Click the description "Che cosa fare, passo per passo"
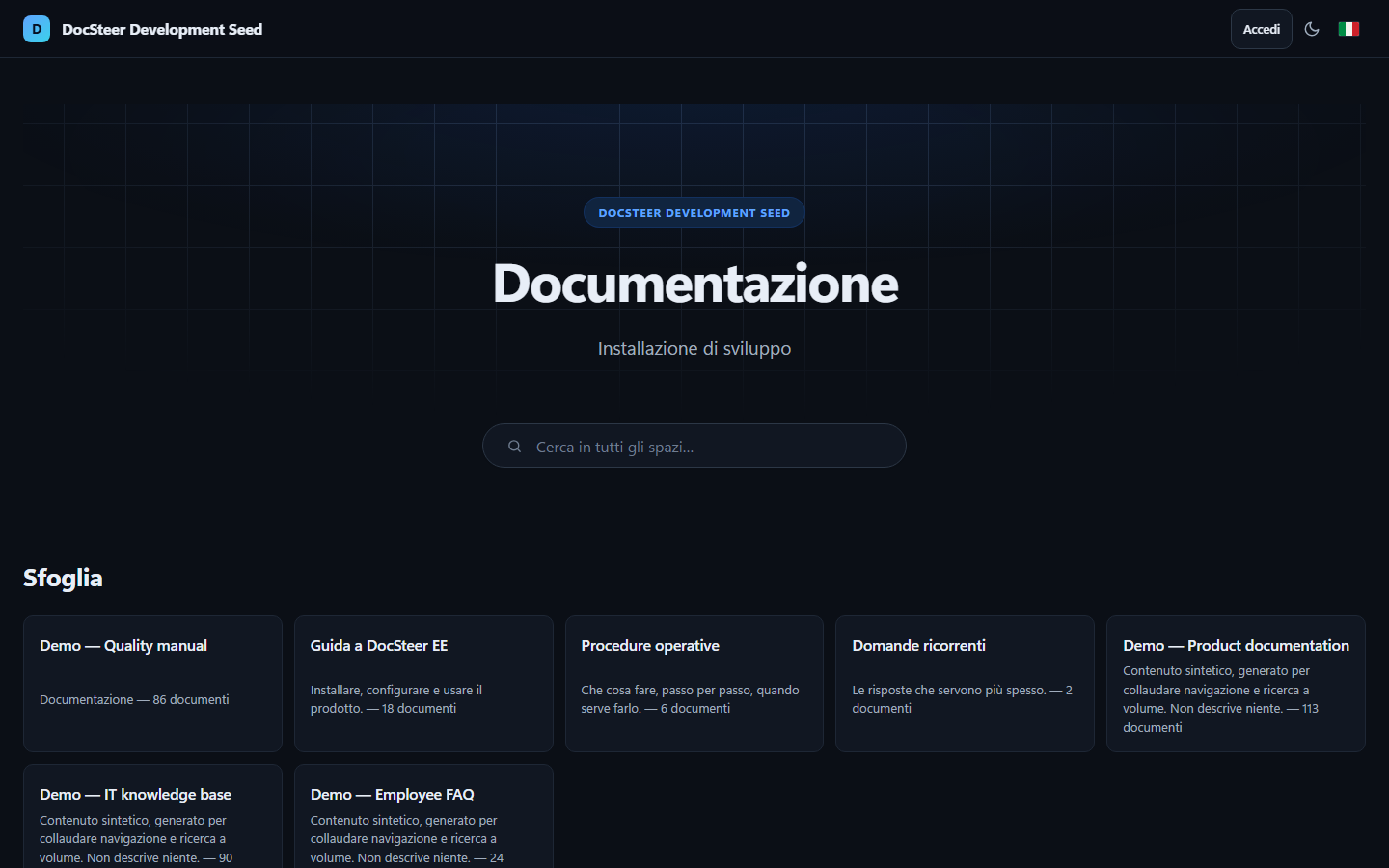1389x868 pixels. click(x=690, y=699)
